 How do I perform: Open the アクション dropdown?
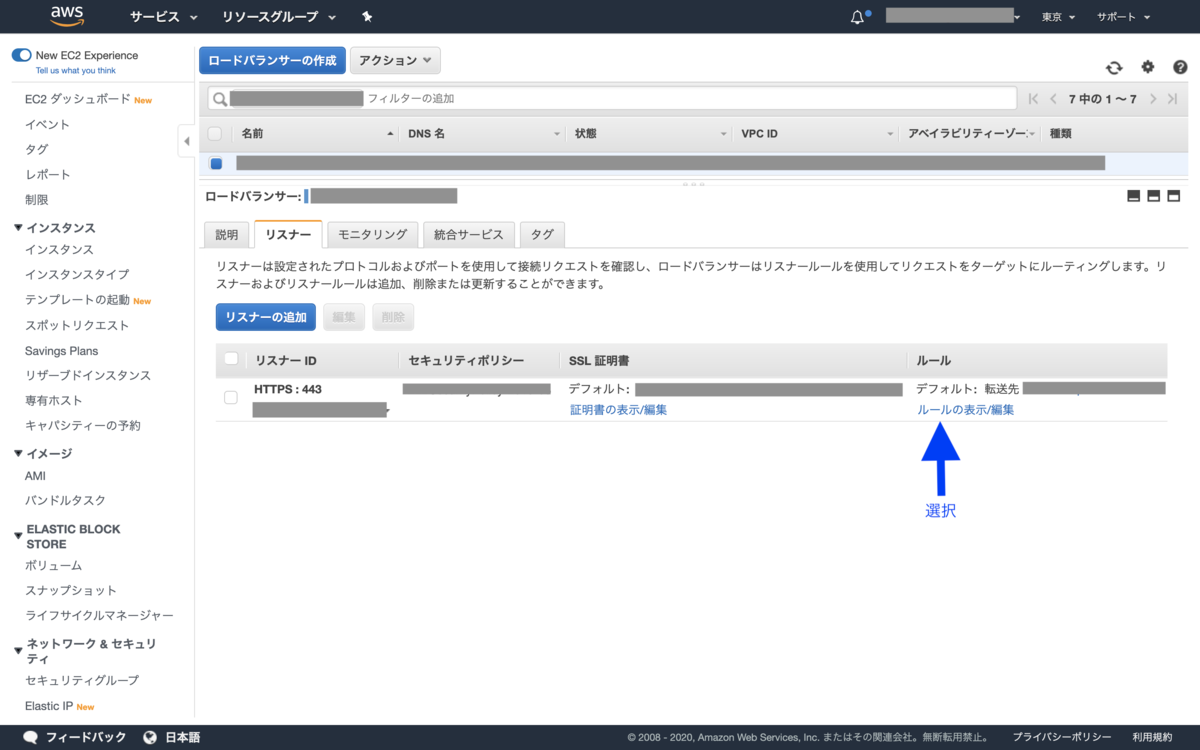tap(395, 60)
